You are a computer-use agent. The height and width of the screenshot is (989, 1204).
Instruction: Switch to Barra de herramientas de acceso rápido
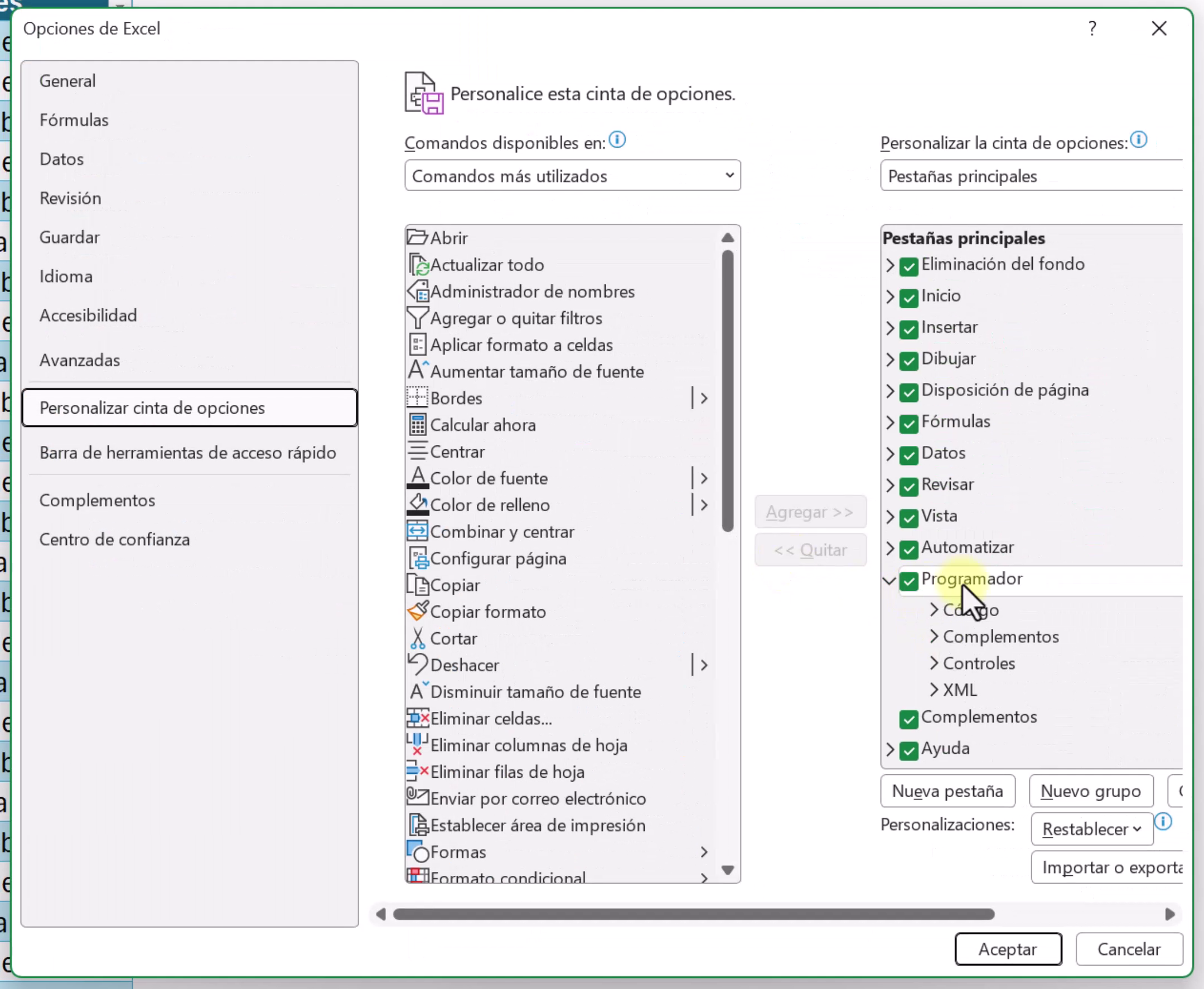click(187, 452)
